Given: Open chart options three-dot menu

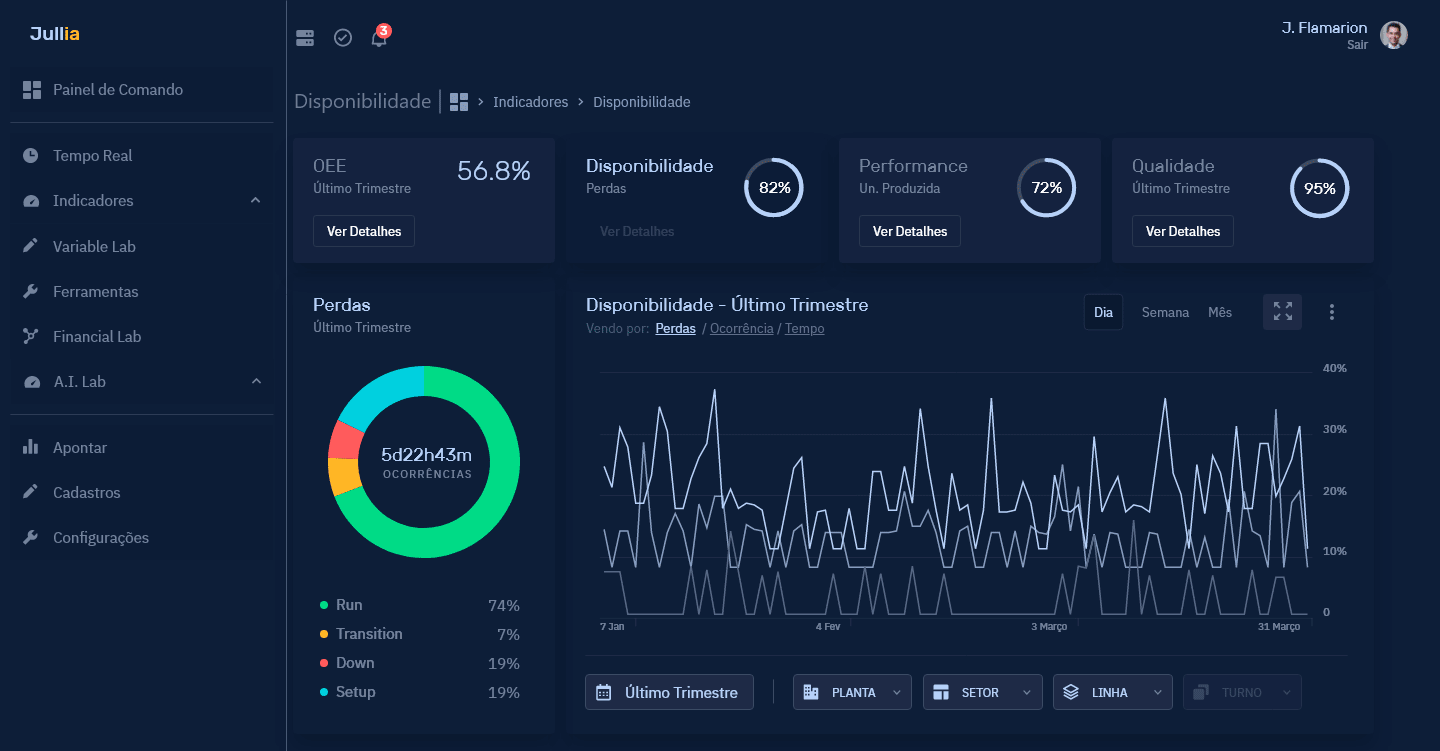Looking at the screenshot, I should coord(1332,312).
